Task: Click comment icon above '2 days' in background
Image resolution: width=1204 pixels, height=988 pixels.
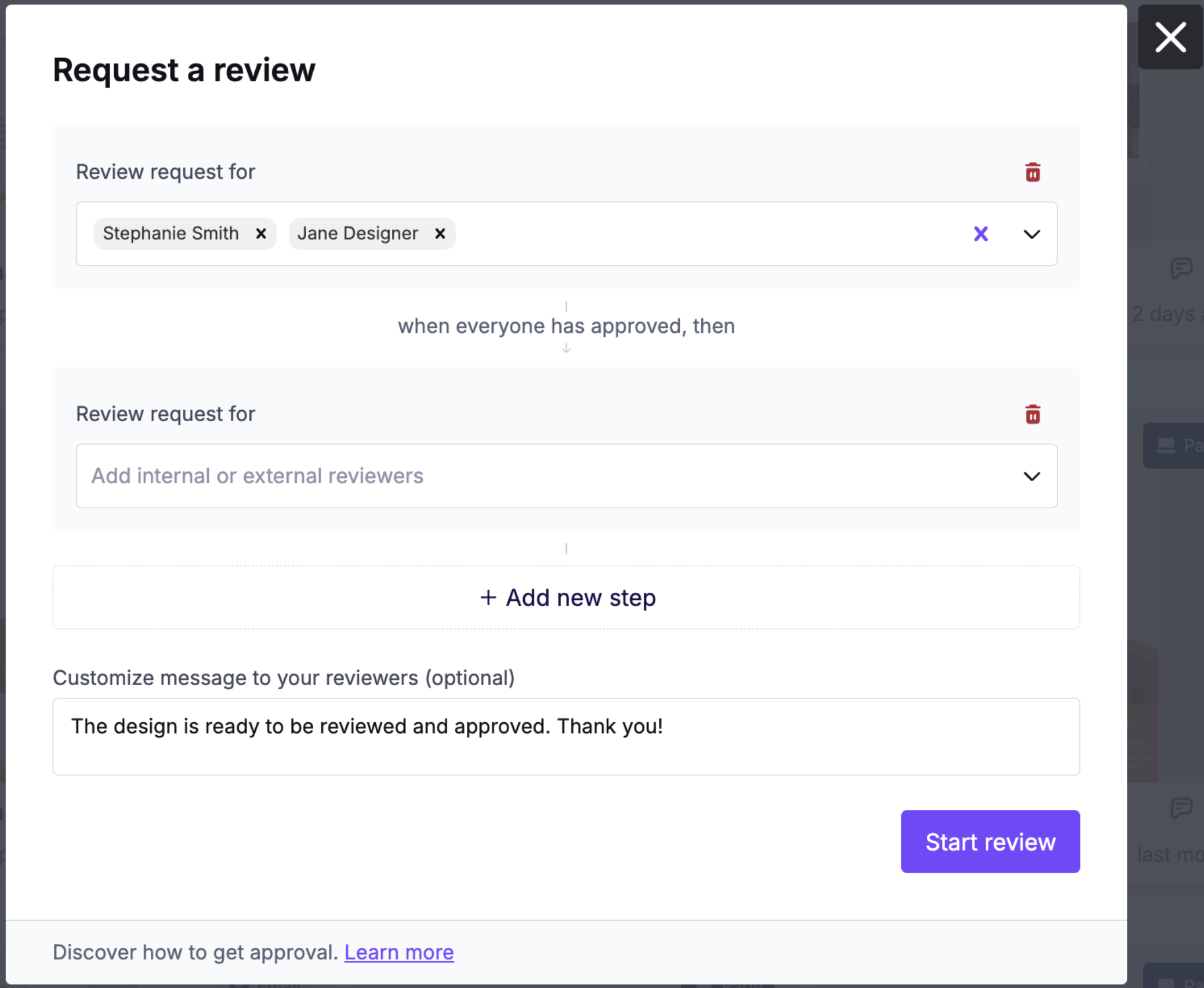Action: click(x=1181, y=268)
